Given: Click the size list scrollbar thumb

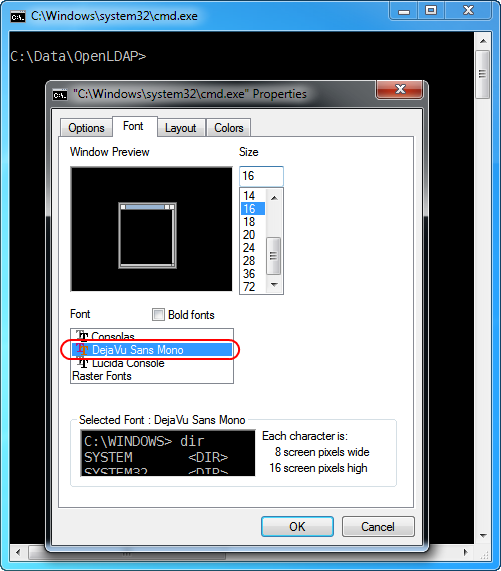Looking at the screenshot, I should (x=273, y=255).
